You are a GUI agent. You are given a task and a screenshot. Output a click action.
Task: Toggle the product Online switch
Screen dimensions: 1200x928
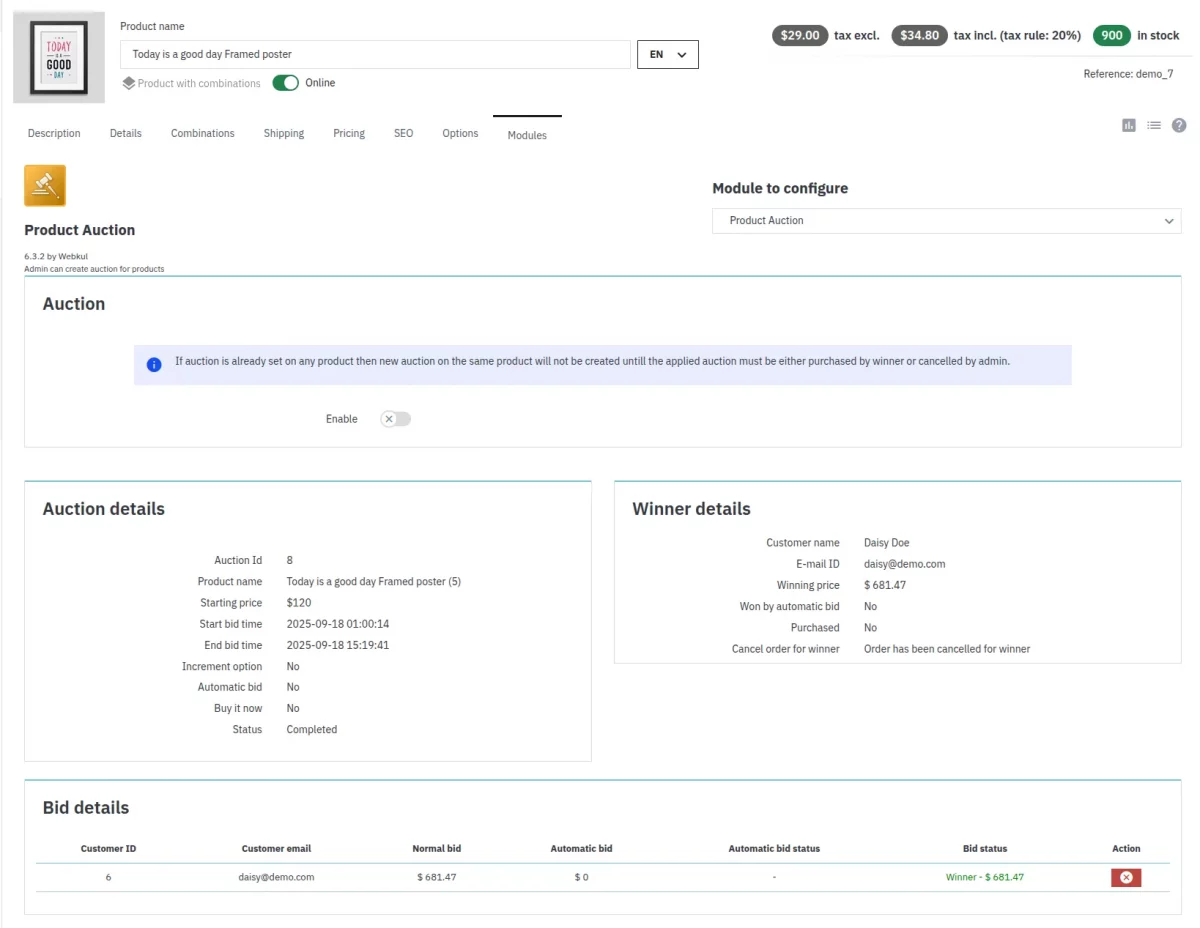tap(286, 83)
